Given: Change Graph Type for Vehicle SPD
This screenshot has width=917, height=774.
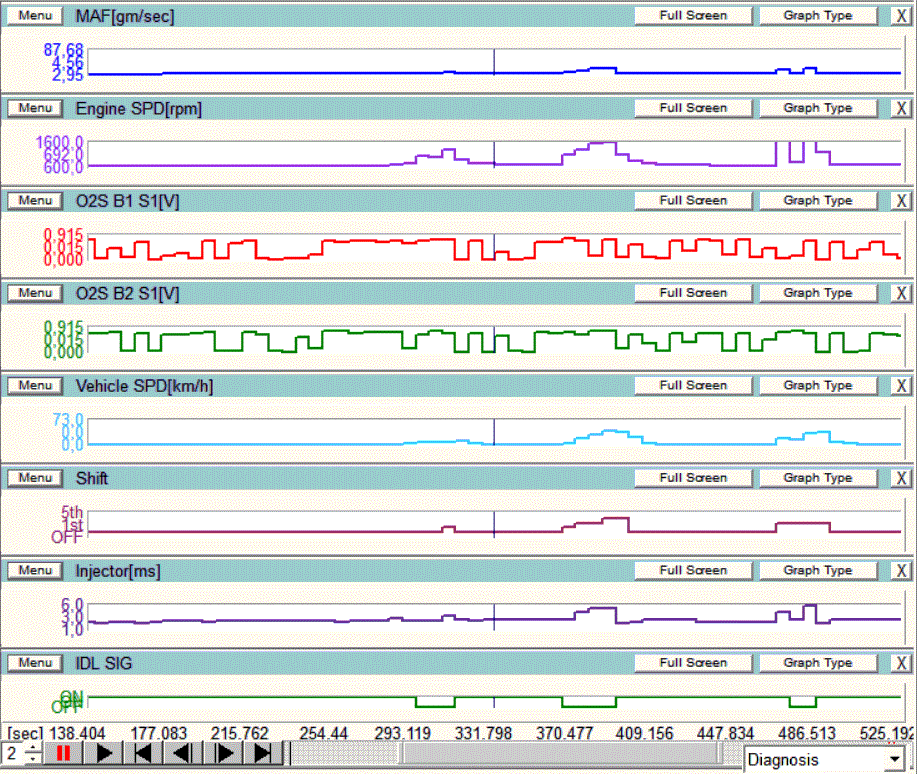Looking at the screenshot, I should [817, 386].
